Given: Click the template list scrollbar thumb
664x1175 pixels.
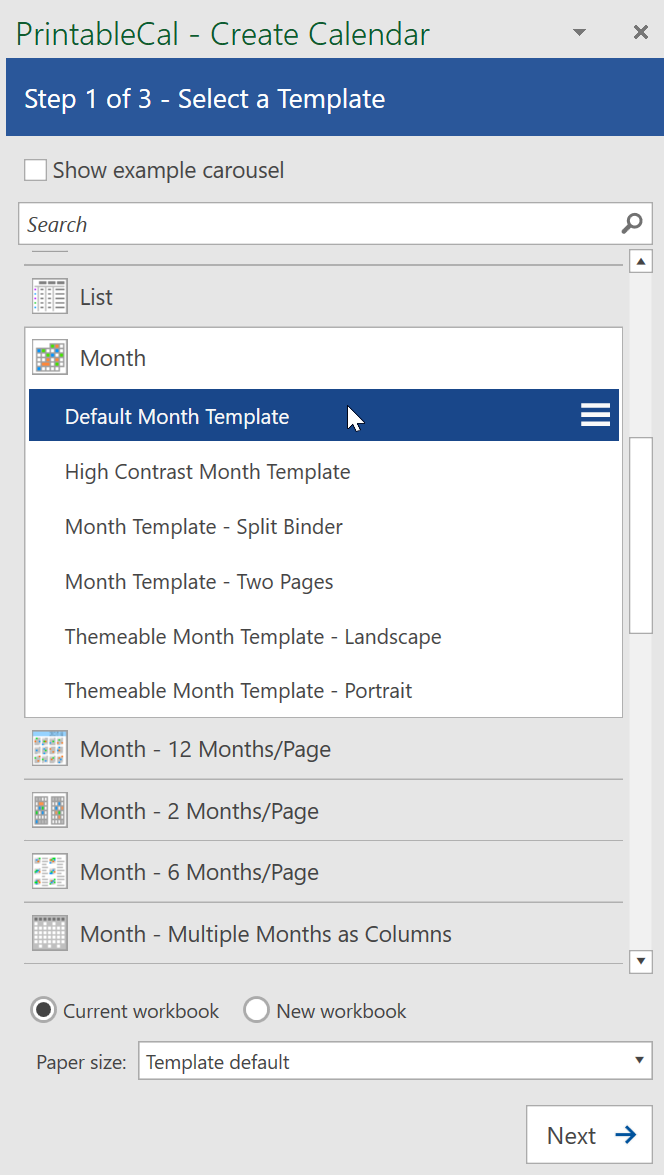Looking at the screenshot, I should click(641, 536).
